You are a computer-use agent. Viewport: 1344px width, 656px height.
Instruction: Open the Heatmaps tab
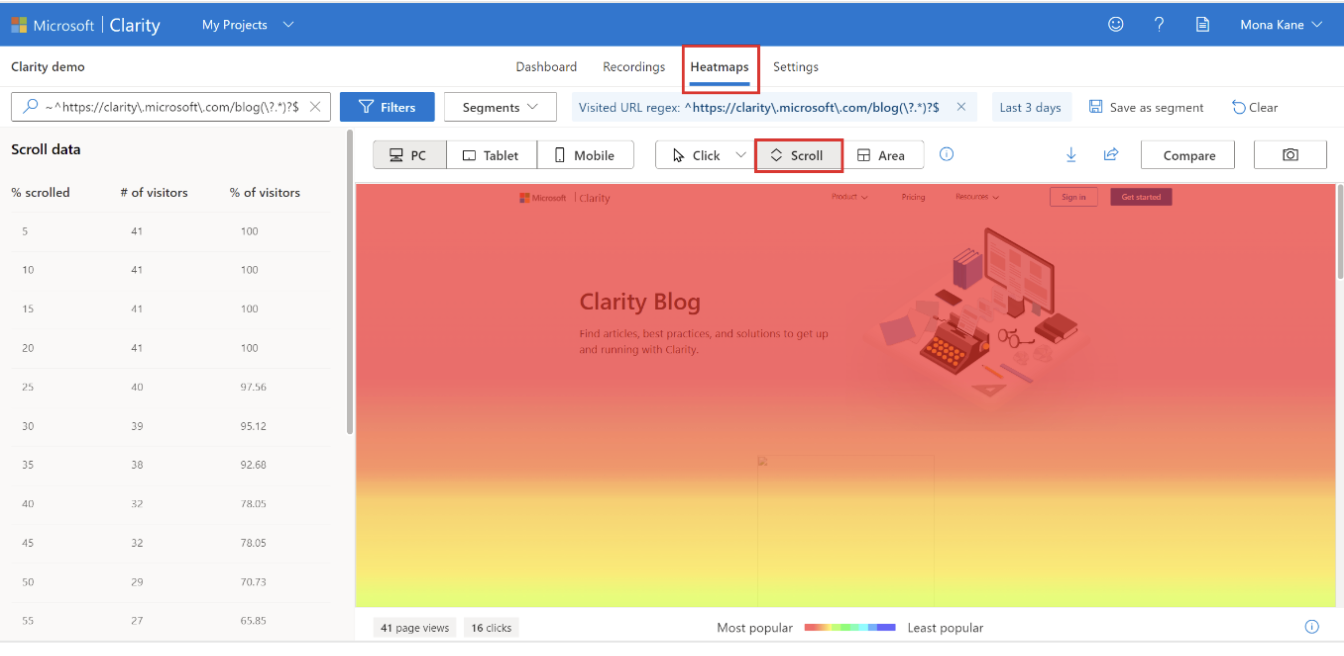tap(719, 67)
